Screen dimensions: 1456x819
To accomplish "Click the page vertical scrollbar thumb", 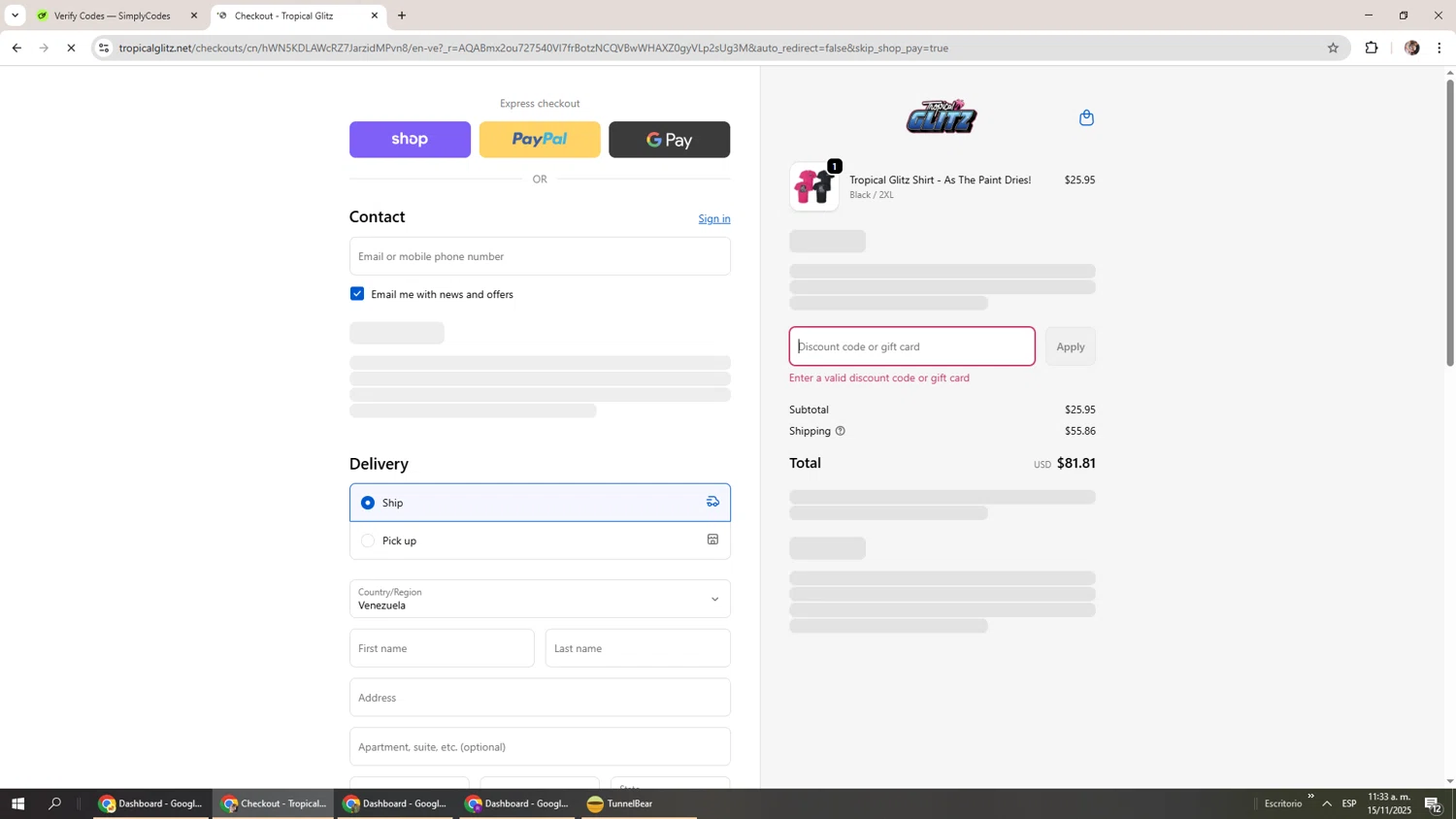I will click(x=1450, y=223).
